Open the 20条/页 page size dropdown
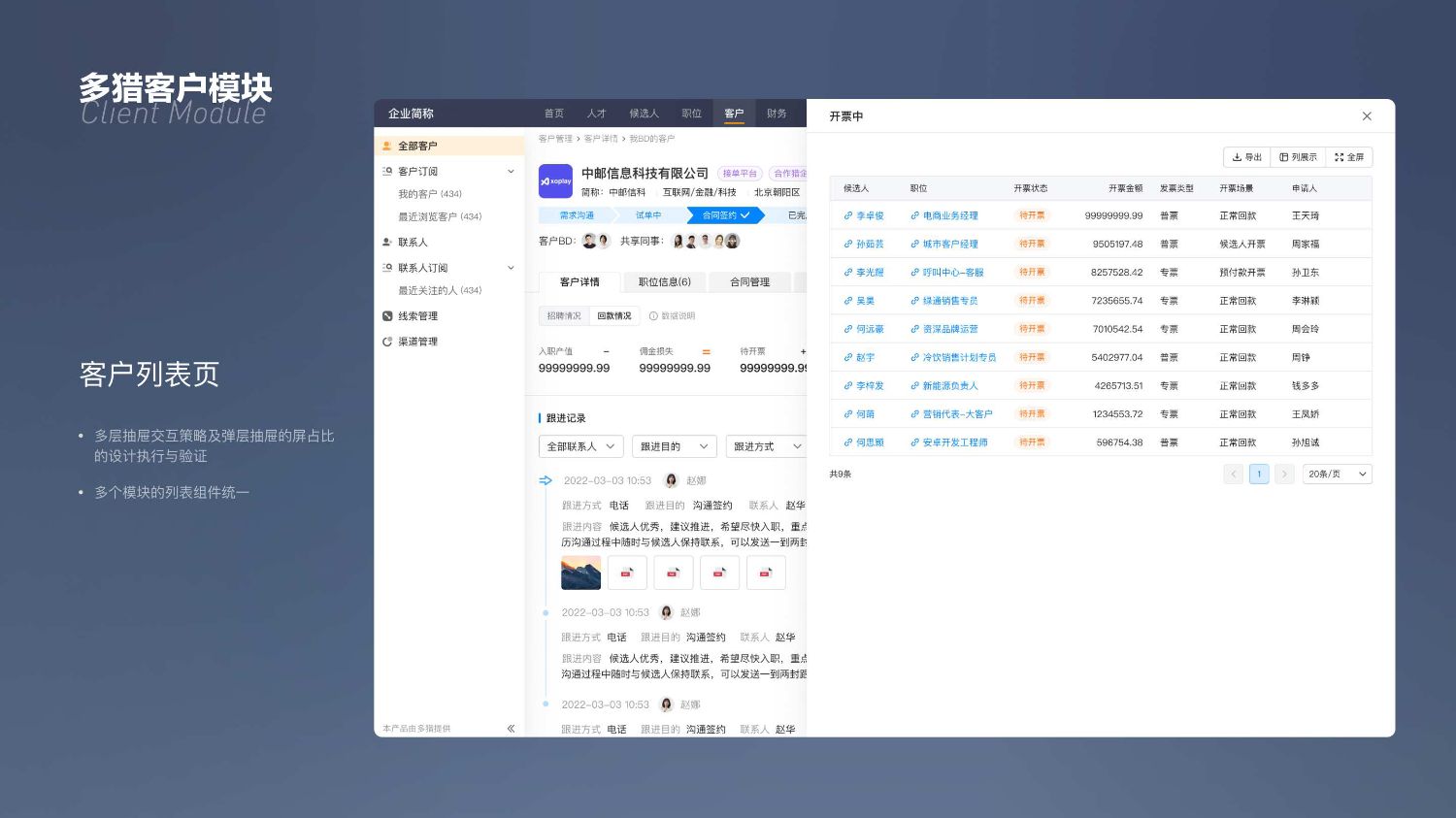 coord(1337,474)
